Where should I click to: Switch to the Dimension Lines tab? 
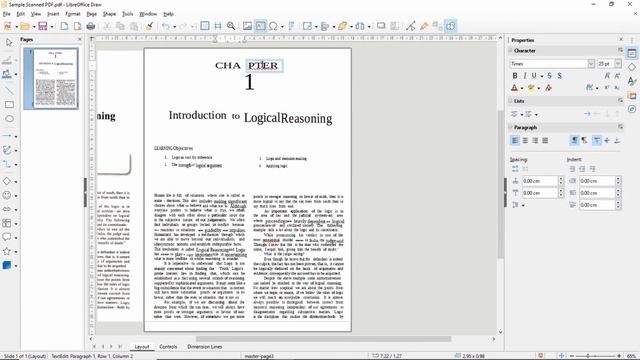point(204,347)
